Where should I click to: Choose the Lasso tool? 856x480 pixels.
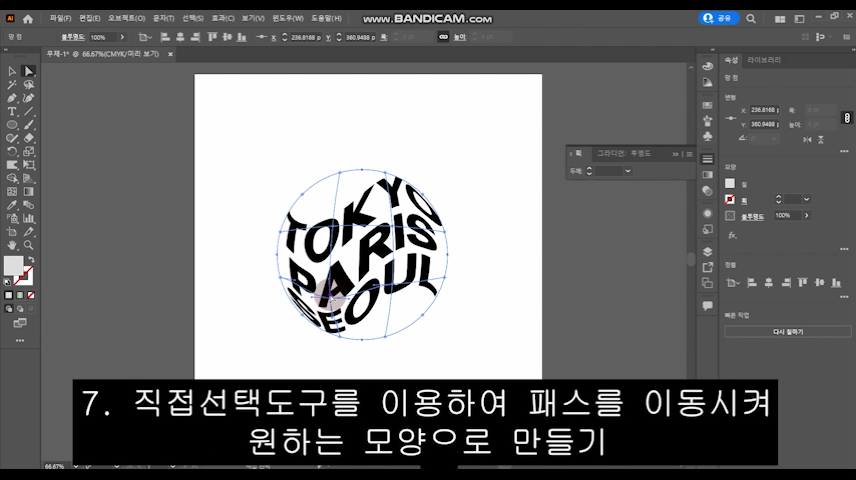pyautogui.click(x=28, y=85)
